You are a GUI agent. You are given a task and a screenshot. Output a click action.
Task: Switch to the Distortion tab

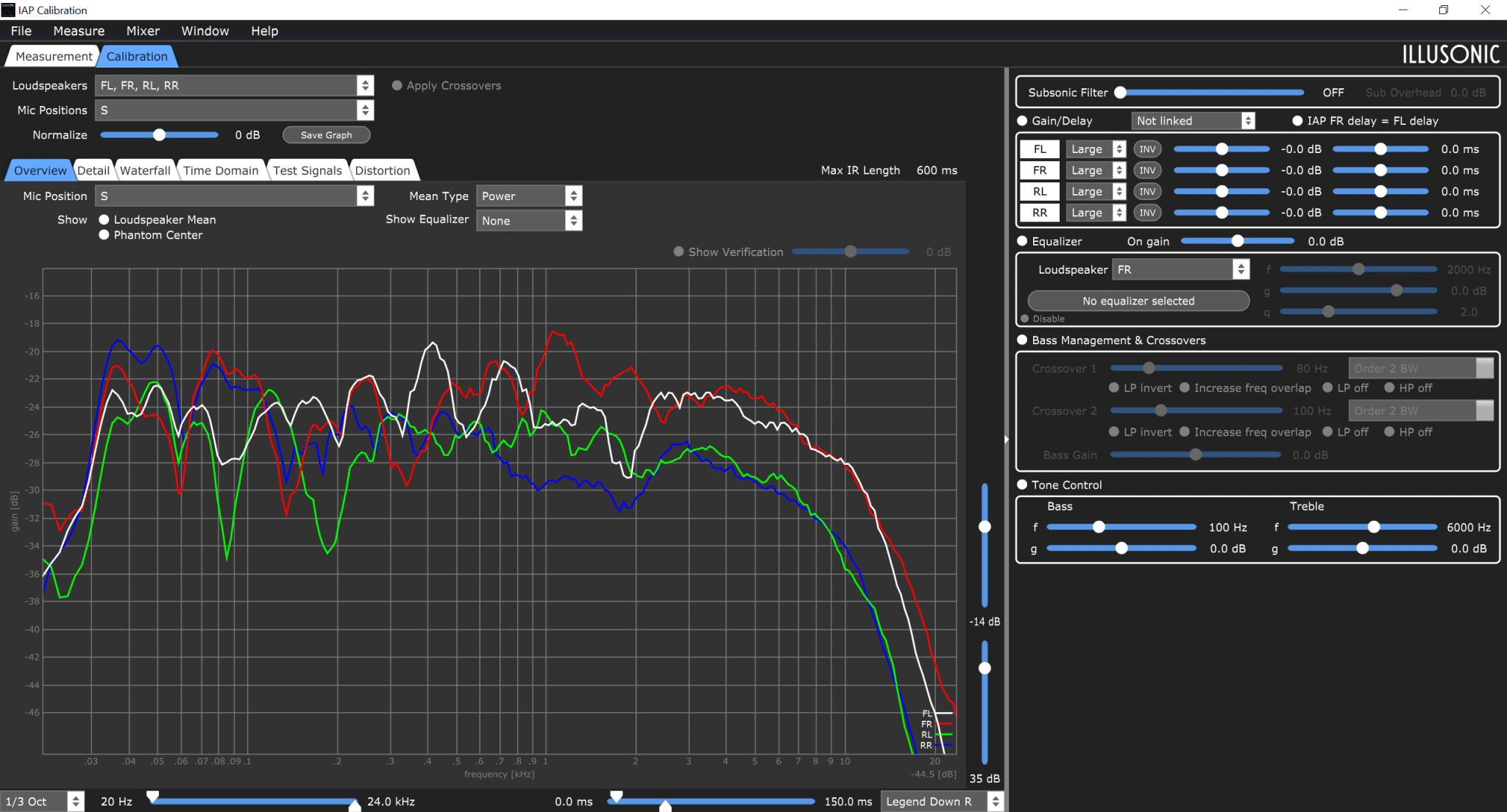coord(383,171)
